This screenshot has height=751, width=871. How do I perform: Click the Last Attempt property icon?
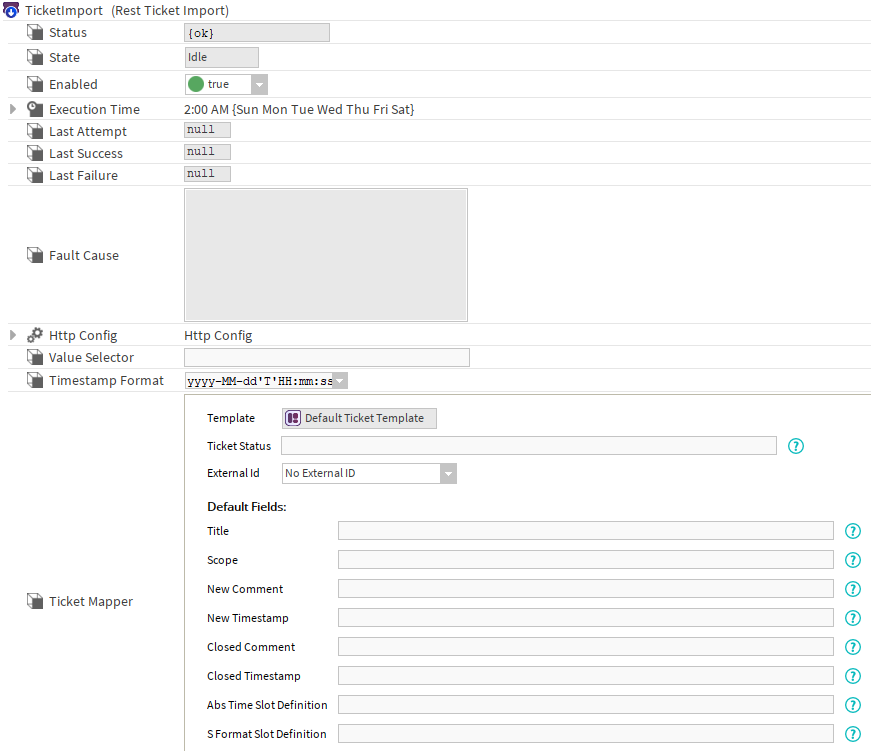[x=35, y=132]
